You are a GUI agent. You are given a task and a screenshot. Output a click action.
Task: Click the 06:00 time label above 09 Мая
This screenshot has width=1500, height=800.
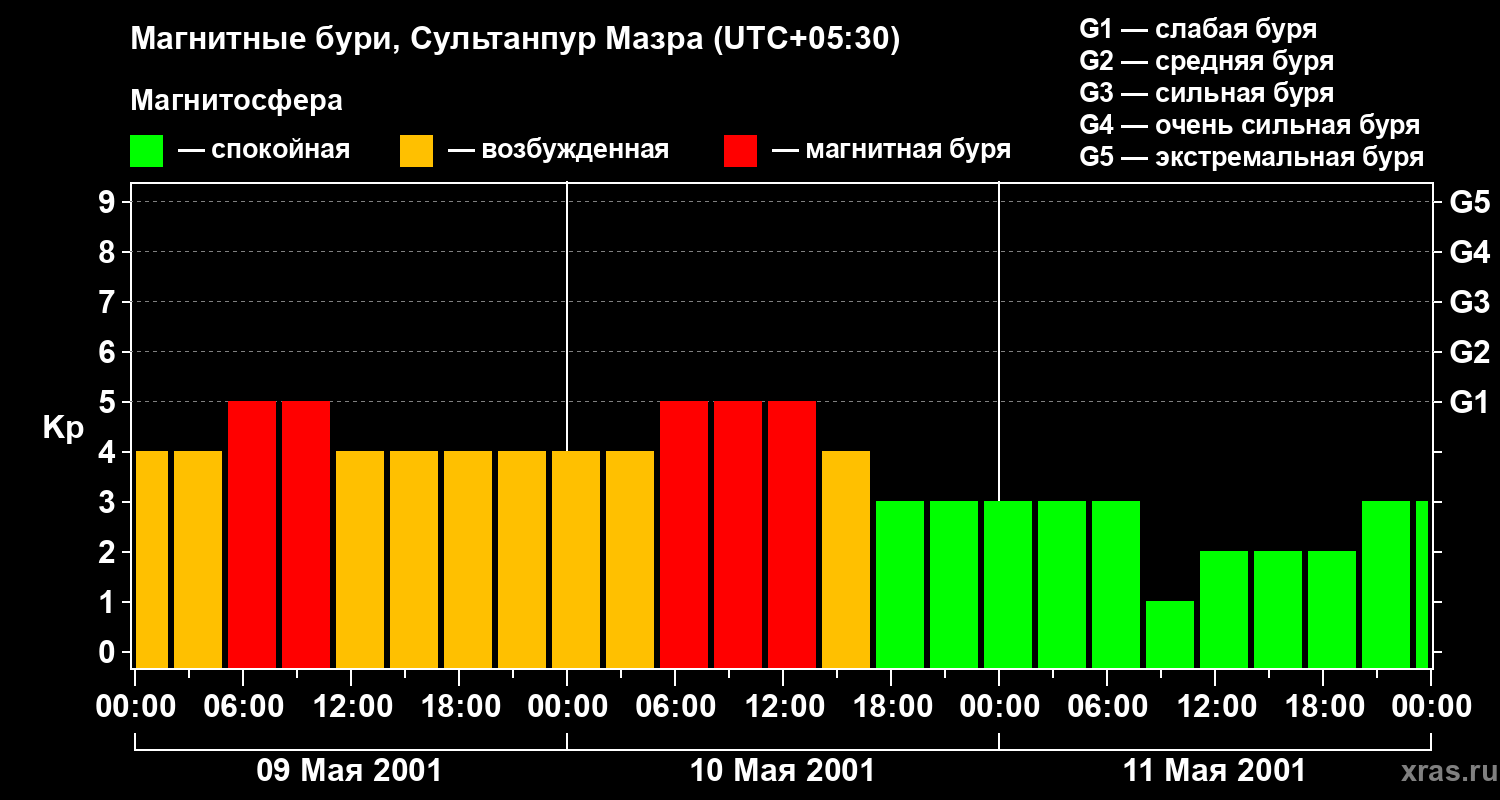[x=244, y=706]
